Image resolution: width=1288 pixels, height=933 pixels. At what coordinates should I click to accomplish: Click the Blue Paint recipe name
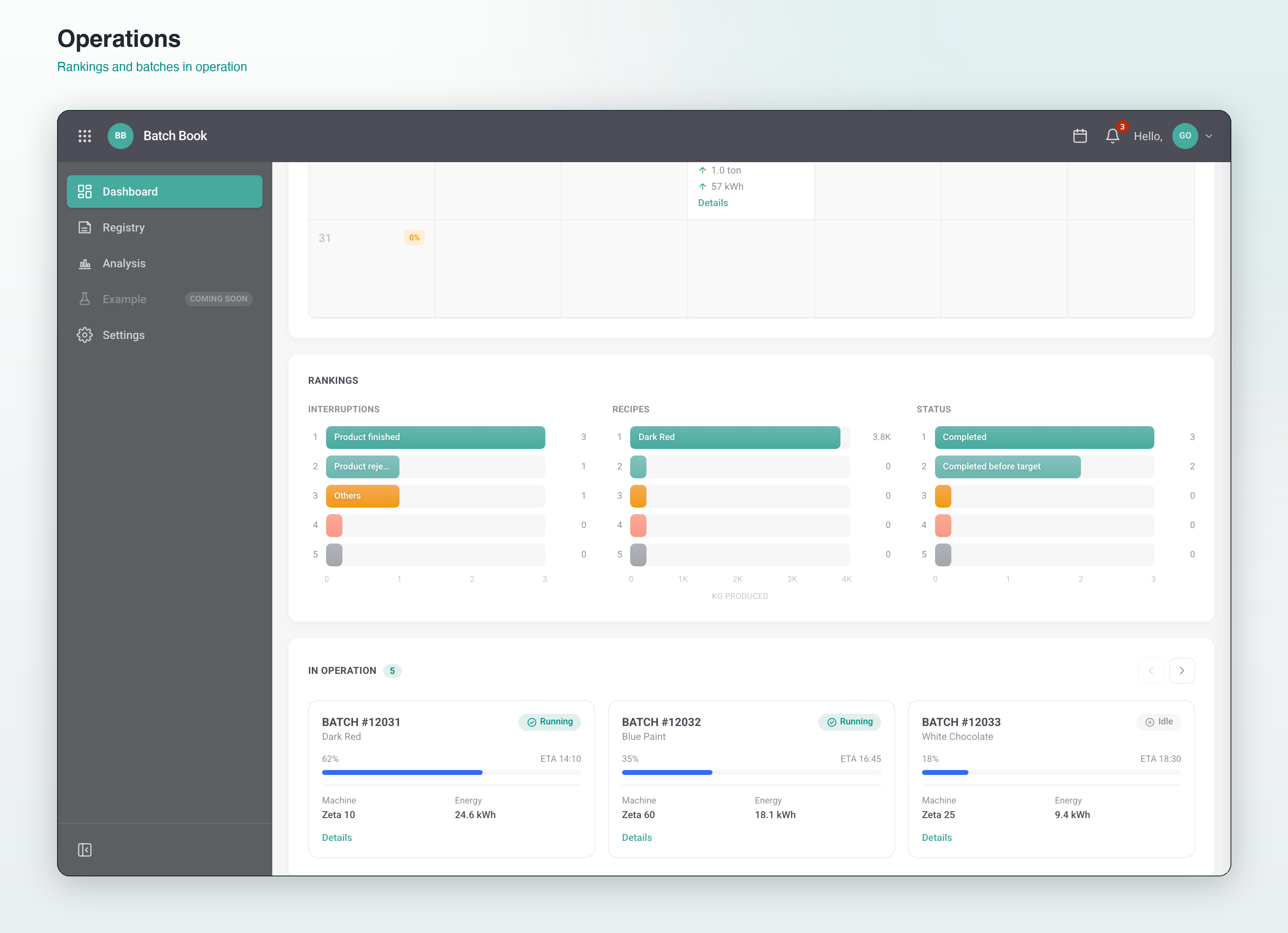coord(644,737)
